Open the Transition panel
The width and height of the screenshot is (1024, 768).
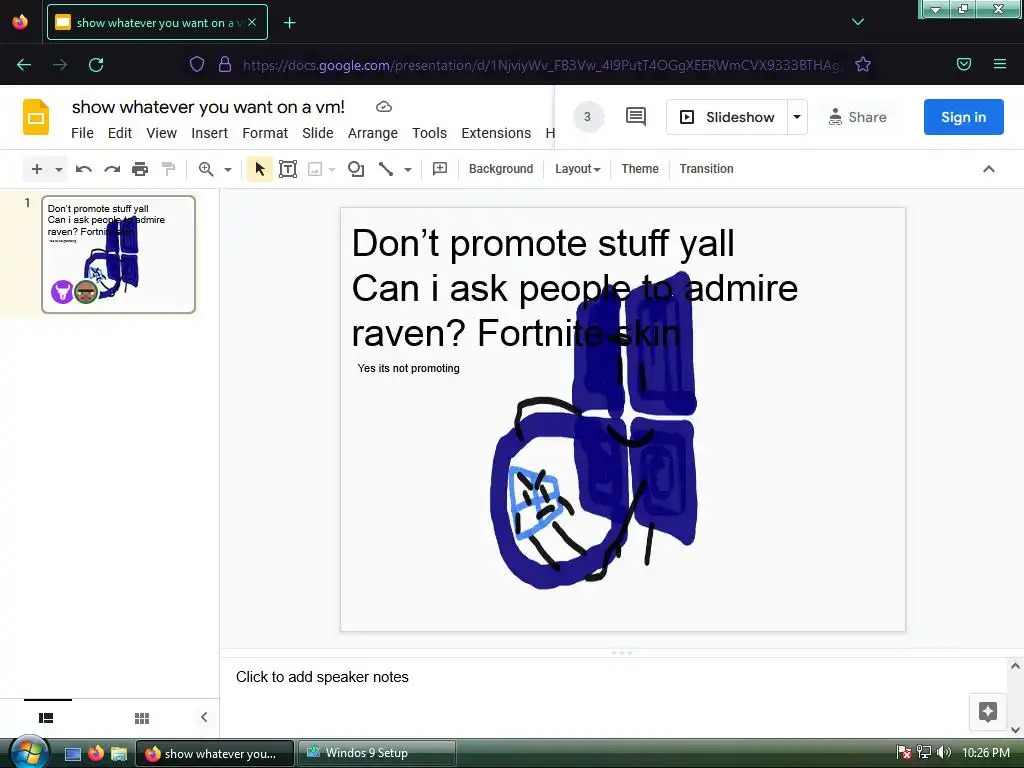[x=706, y=168]
